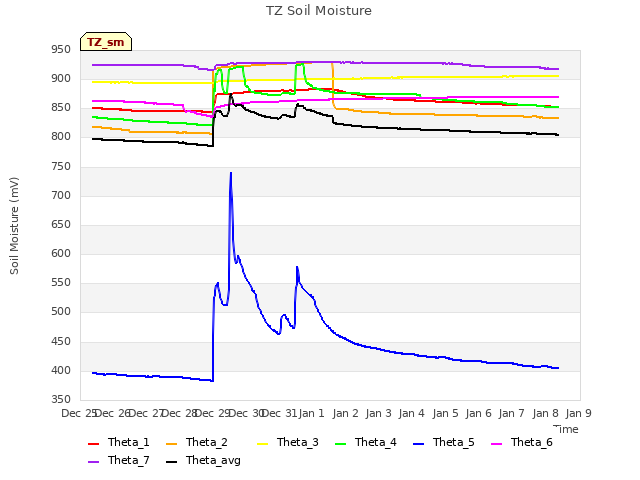
Task: Click the Soil Moisture (mV) axis label
Action: pos(14,226)
